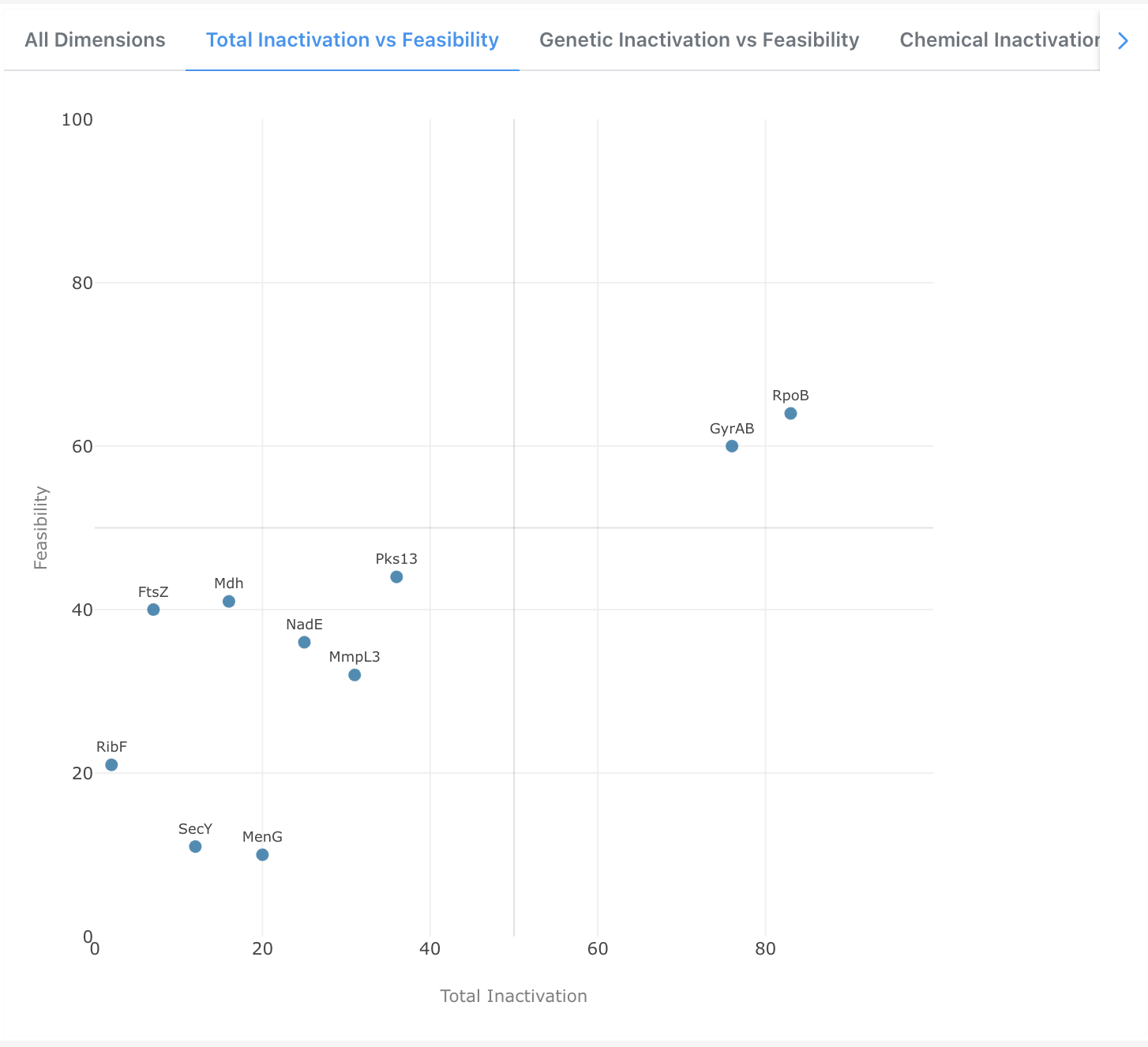Select the MmpL3 scatter point
Image resolution: width=1148 pixels, height=1047 pixels.
click(x=355, y=675)
